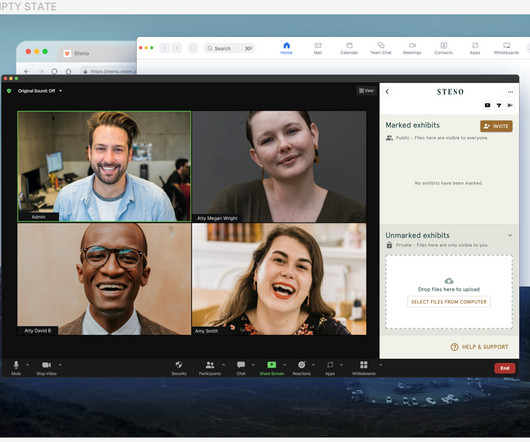530x442 pixels.
Task: Open Mail tab in Zoom window
Action: point(318,48)
